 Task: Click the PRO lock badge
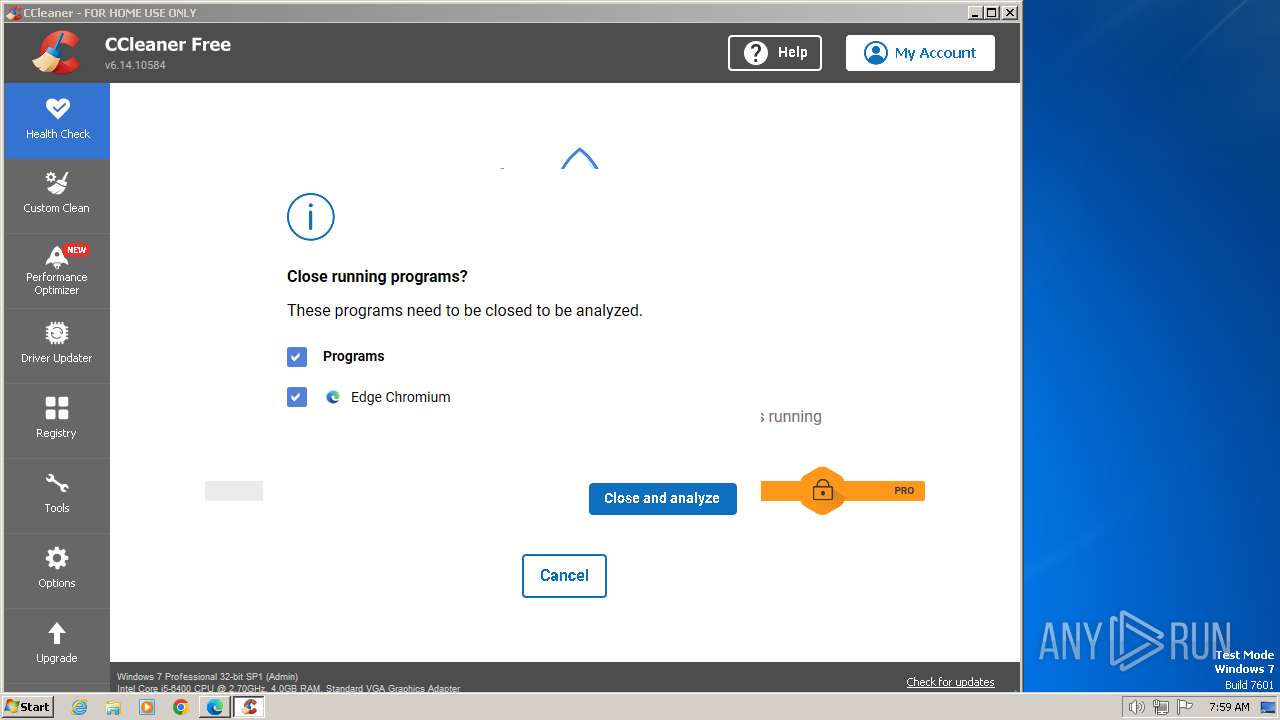[x=822, y=491]
